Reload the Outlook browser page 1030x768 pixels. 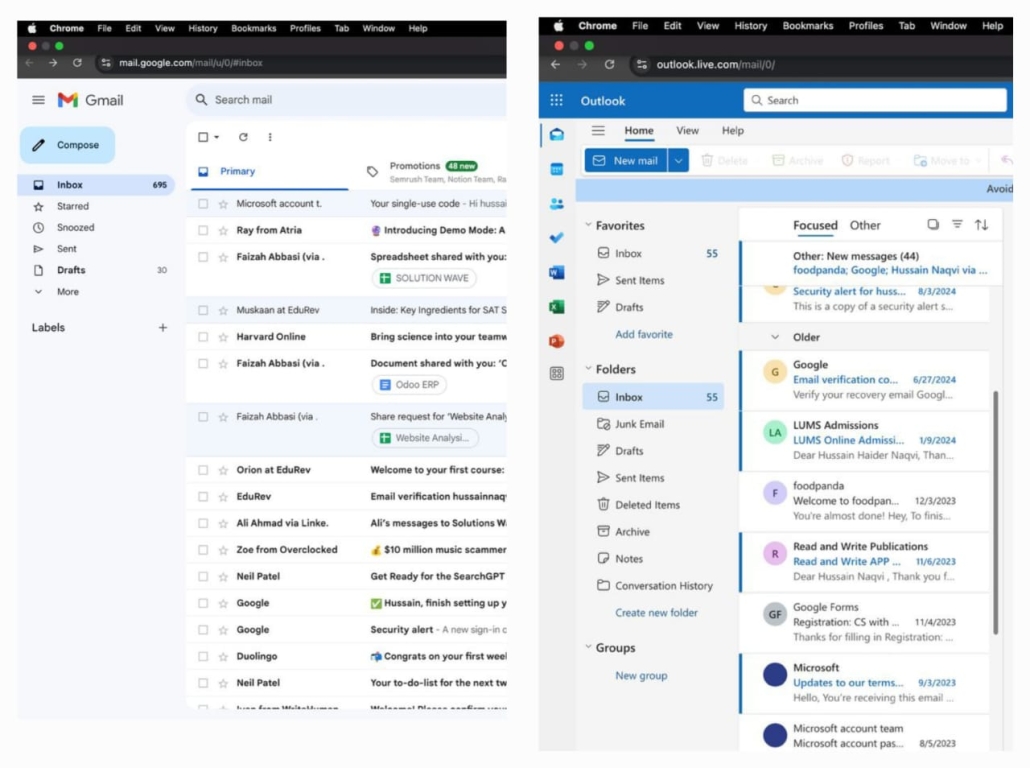(610, 64)
